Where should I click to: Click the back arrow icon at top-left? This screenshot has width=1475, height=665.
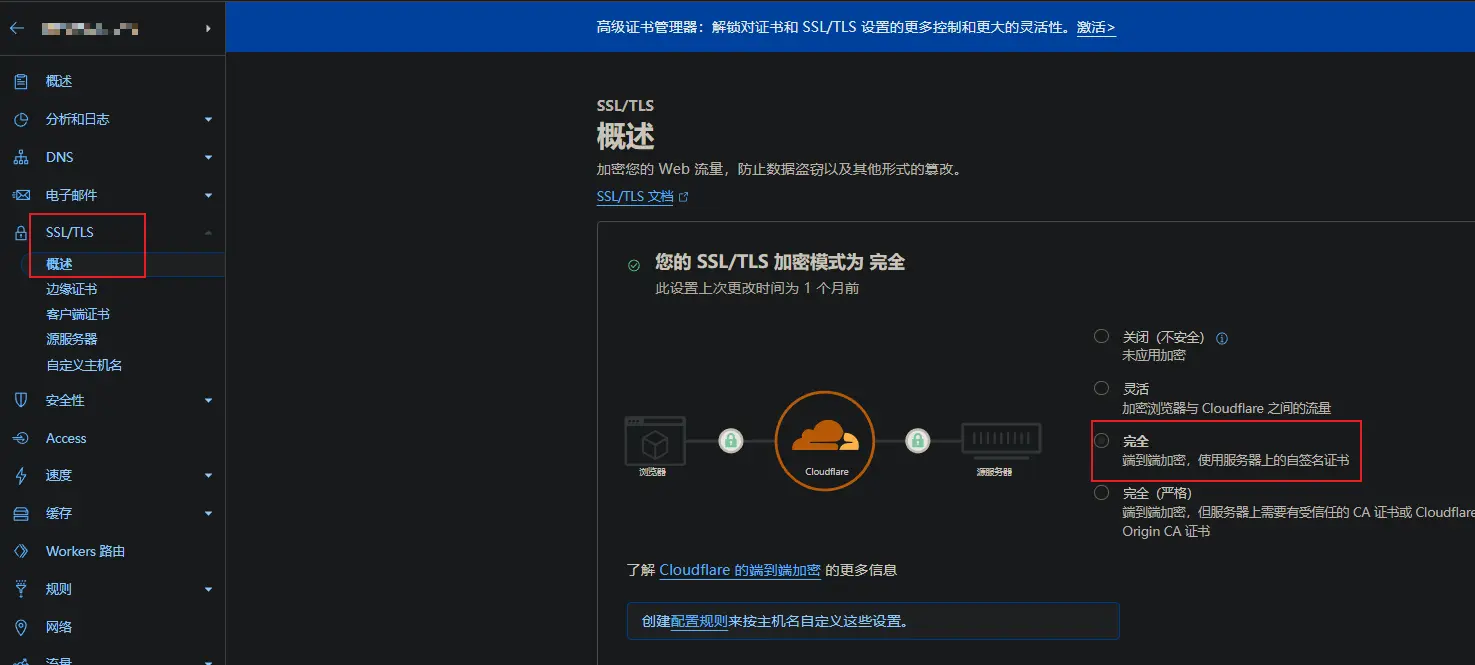16,29
